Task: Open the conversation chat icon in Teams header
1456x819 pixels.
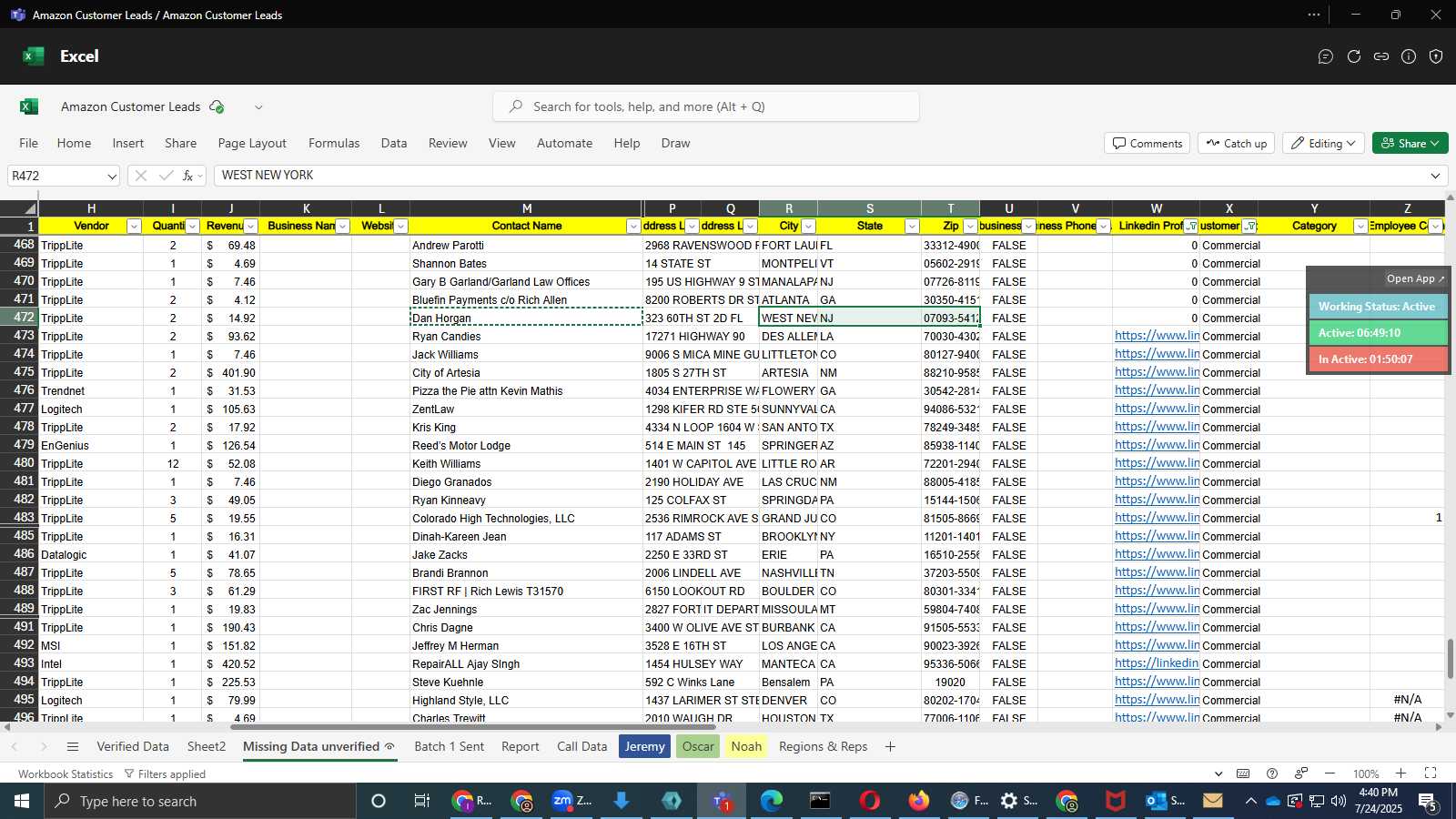Action: 1326,56
